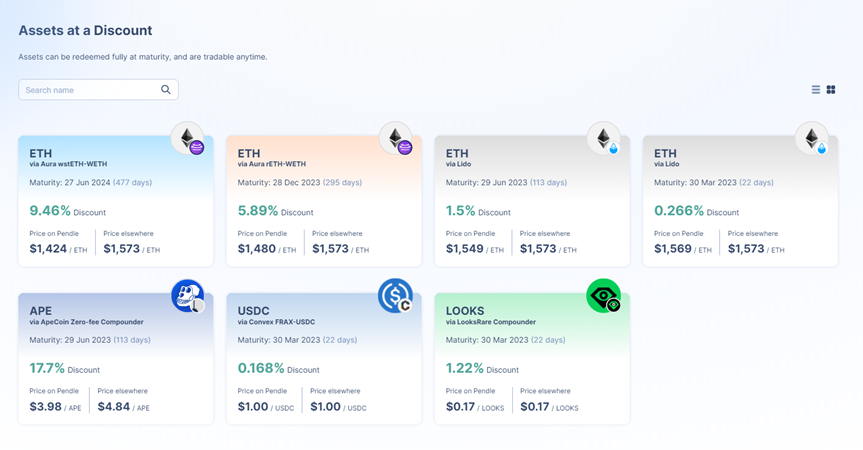Open the APE card title
The height and width of the screenshot is (450, 863).
coord(41,311)
